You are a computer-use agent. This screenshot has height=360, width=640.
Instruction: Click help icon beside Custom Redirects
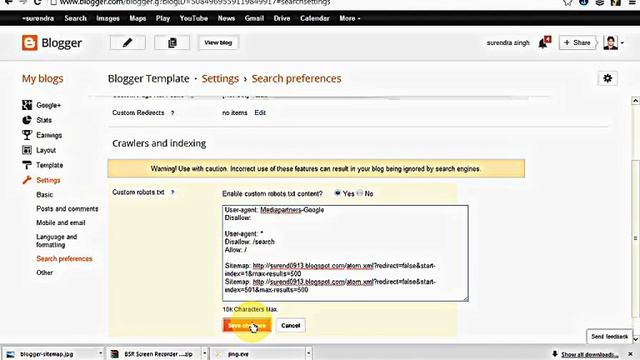[173, 113]
